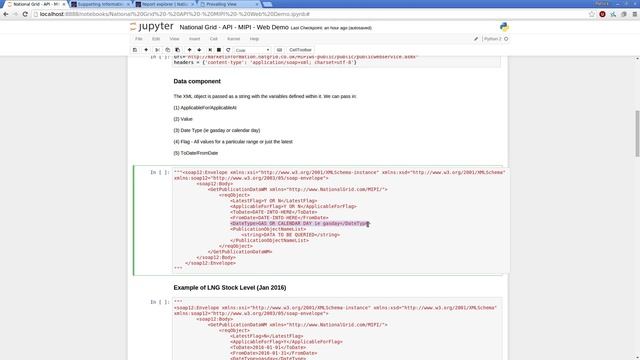Screen dimensions: 640x360
Task: Save notebook with the save icon
Action: (x=135, y=50)
